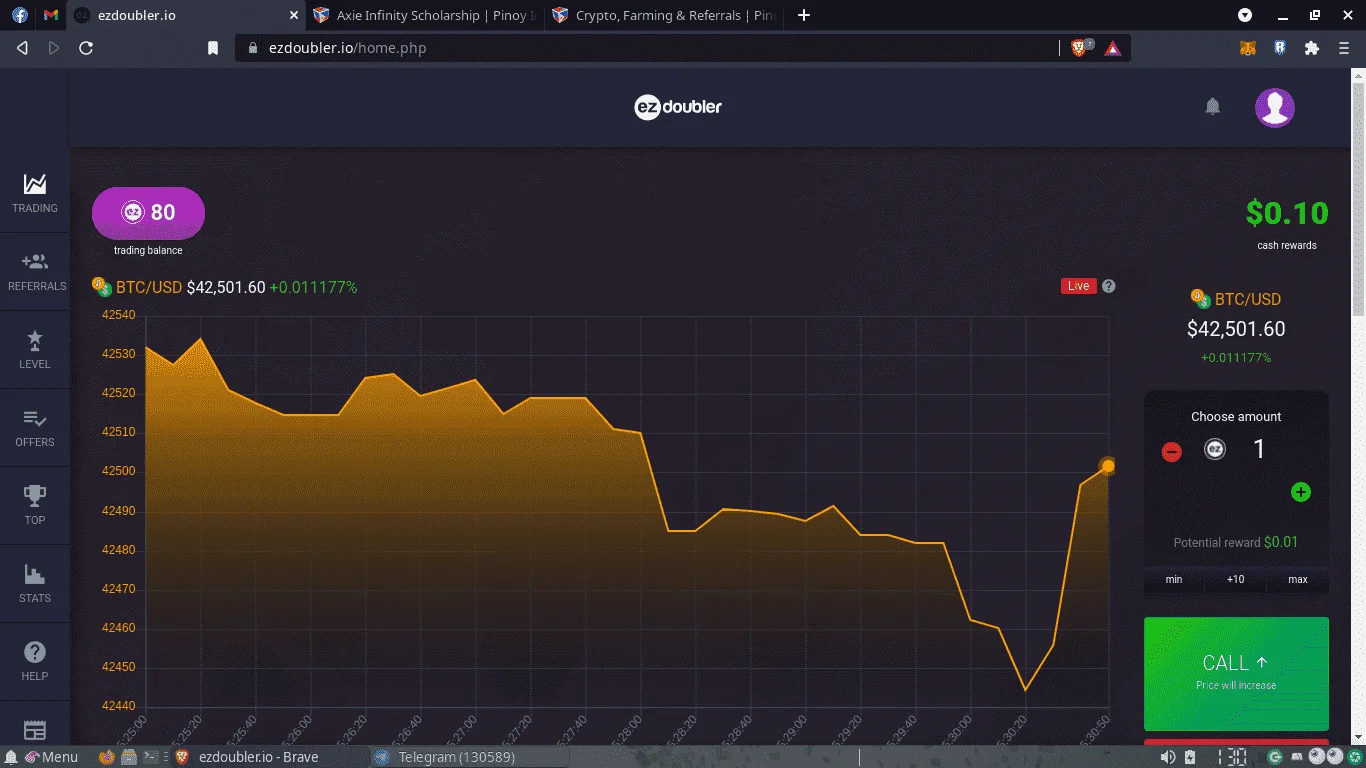Open the Extensions puzzle-piece menu
This screenshot has height=768, width=1366.
point(1312,47)
